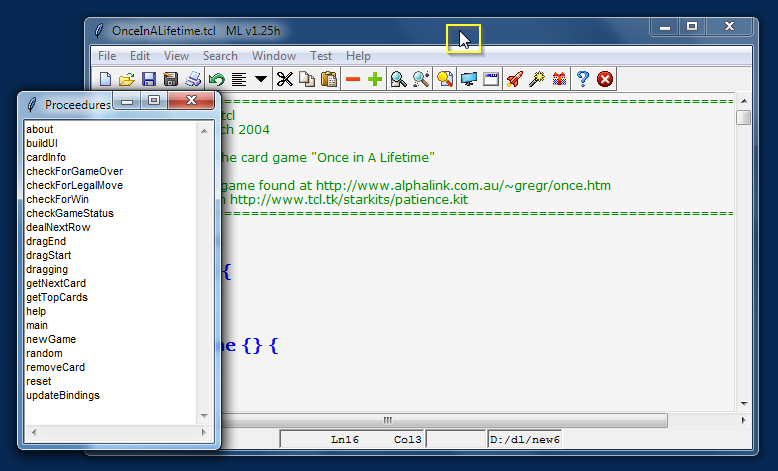Open the File menu
Viewport: 778px width, 471px height.
[107, 56]
